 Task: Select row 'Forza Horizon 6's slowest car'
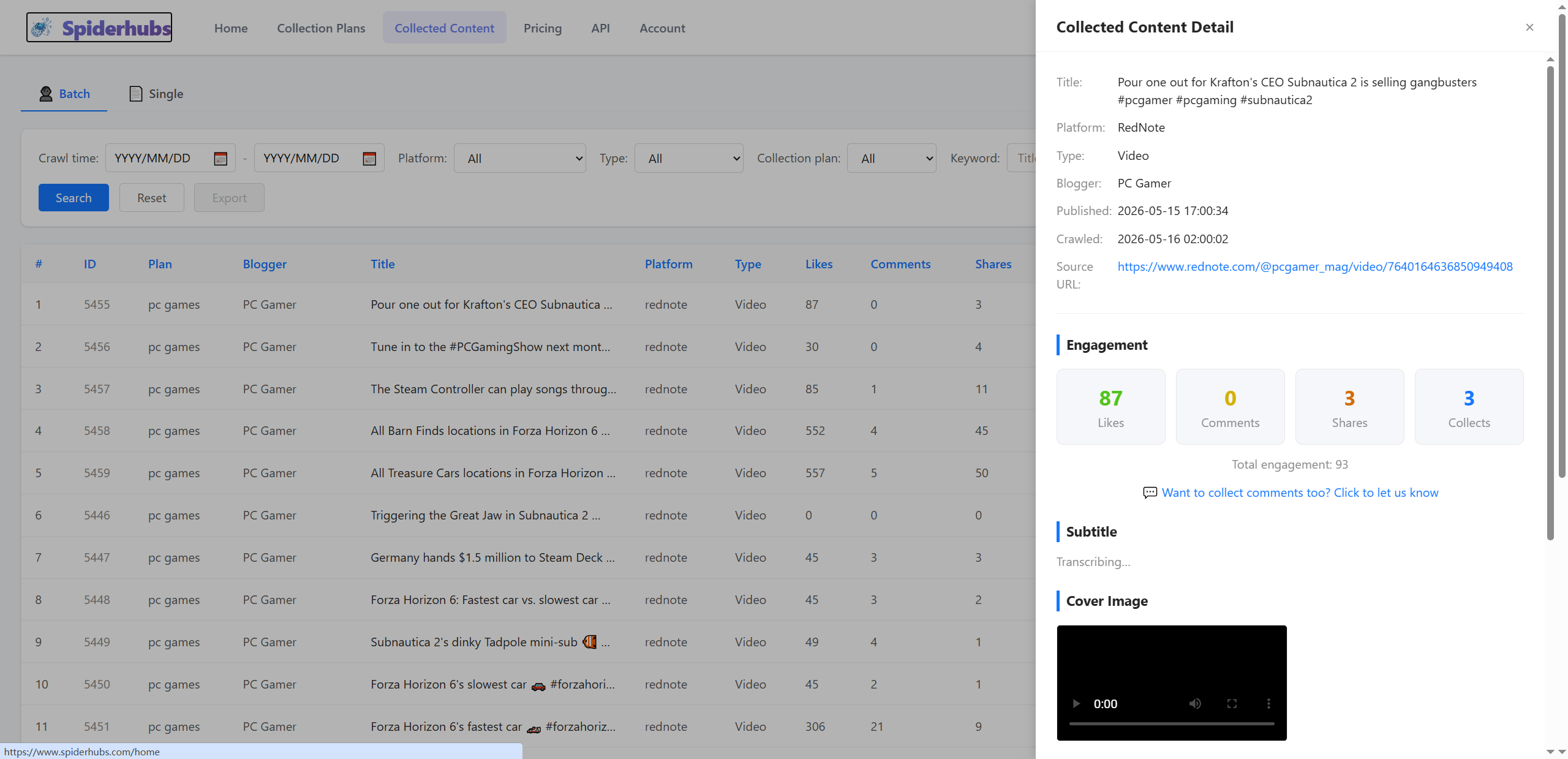(x=529, y=684)
